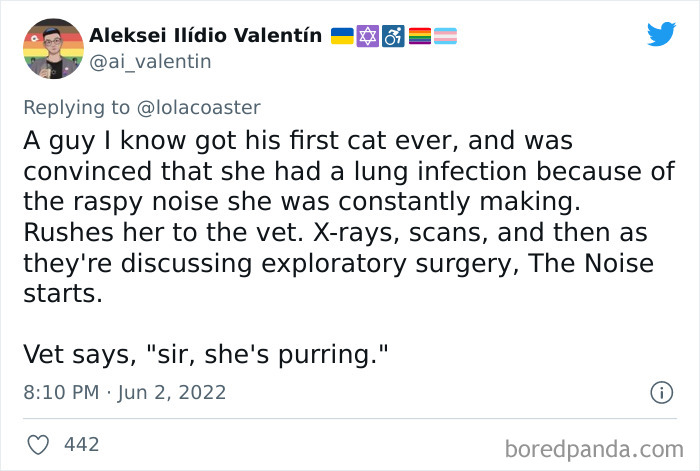Click the heart like icon

(37, 443)
